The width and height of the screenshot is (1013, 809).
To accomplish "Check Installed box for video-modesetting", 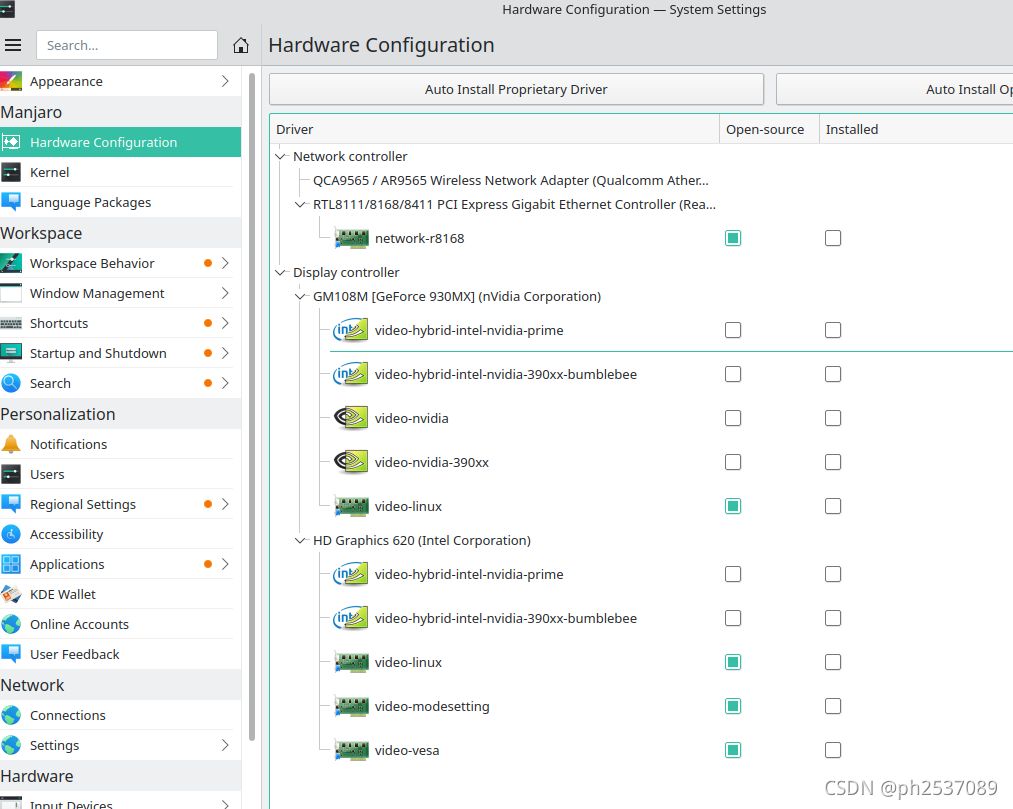I will (x=833, y=706).
